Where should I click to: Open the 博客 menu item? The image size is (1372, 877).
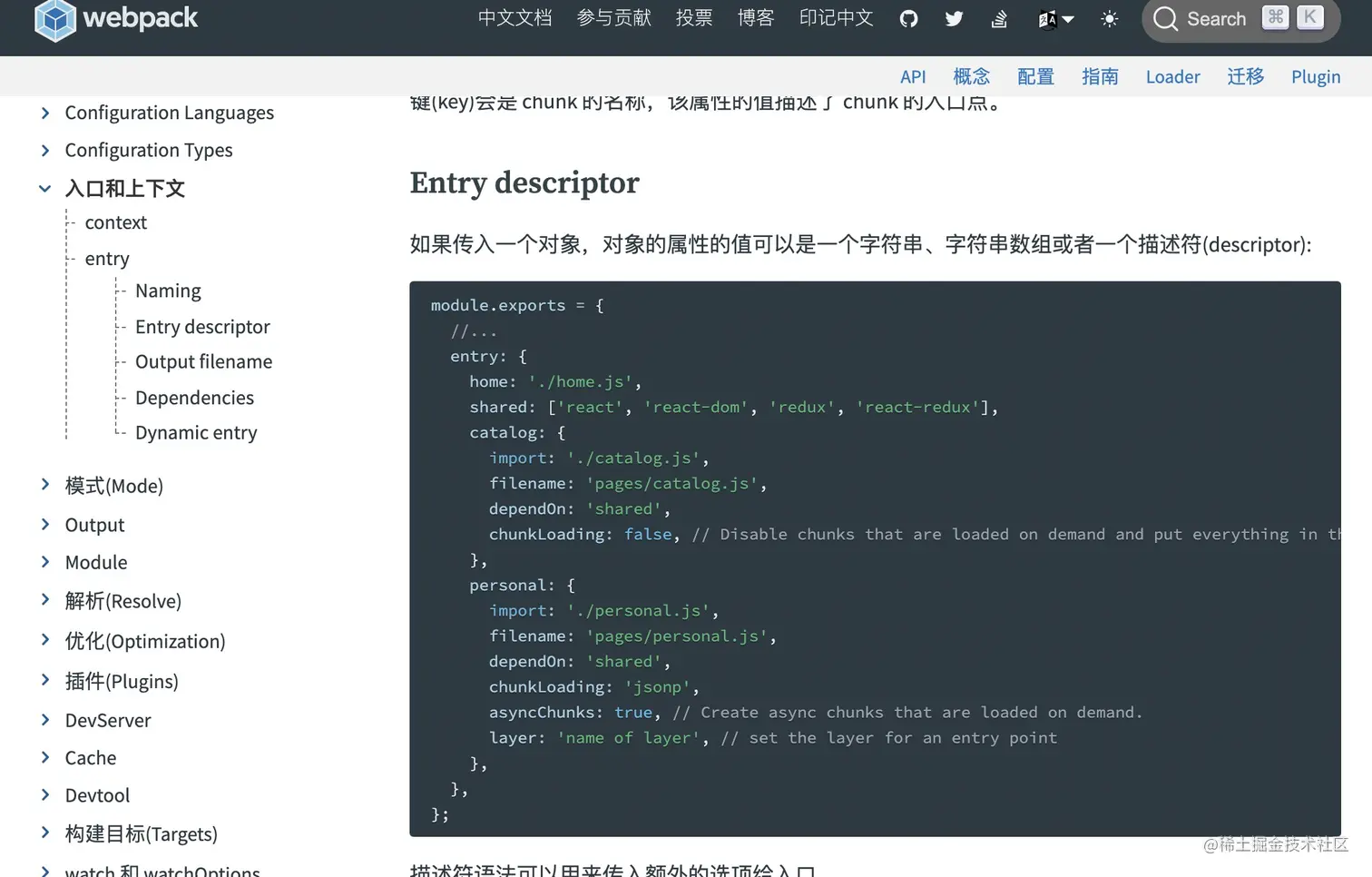click(756, 19)
